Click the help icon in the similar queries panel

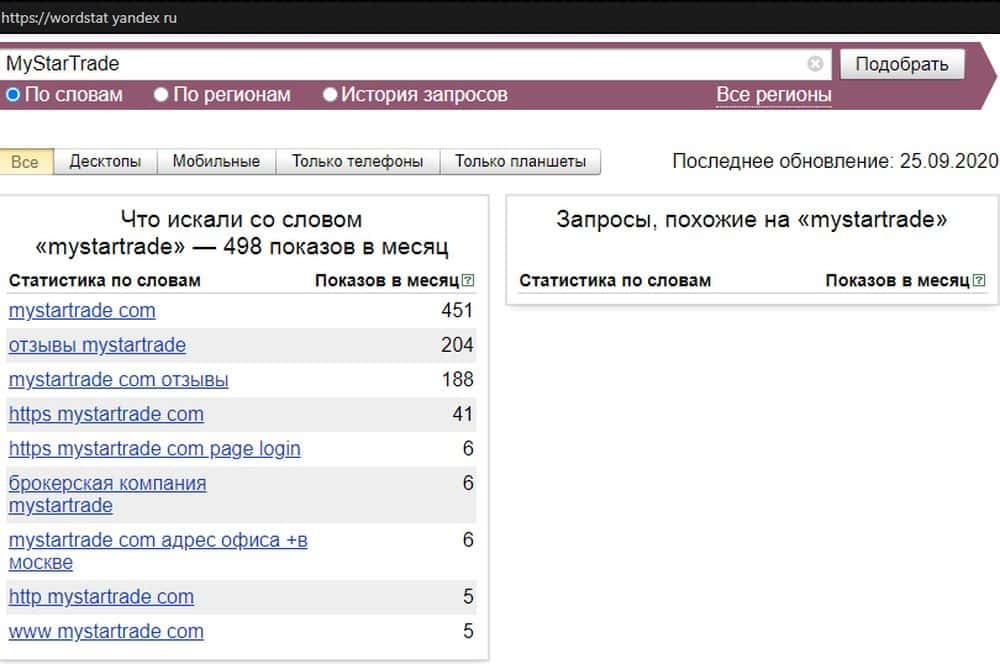(x=979, y=281)
